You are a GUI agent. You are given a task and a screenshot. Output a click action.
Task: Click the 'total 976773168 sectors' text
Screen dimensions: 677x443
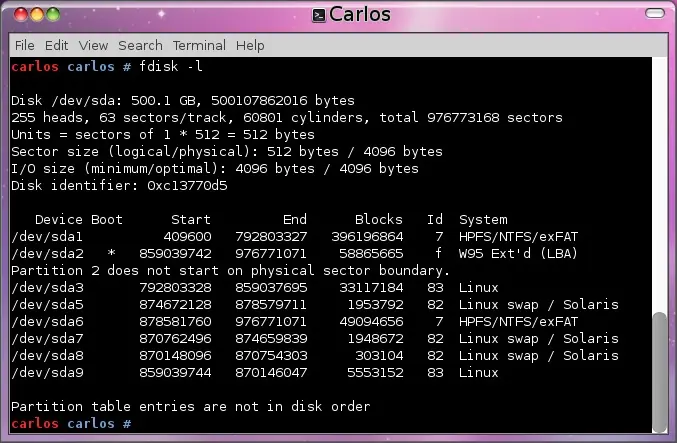[x=471, y=117]
